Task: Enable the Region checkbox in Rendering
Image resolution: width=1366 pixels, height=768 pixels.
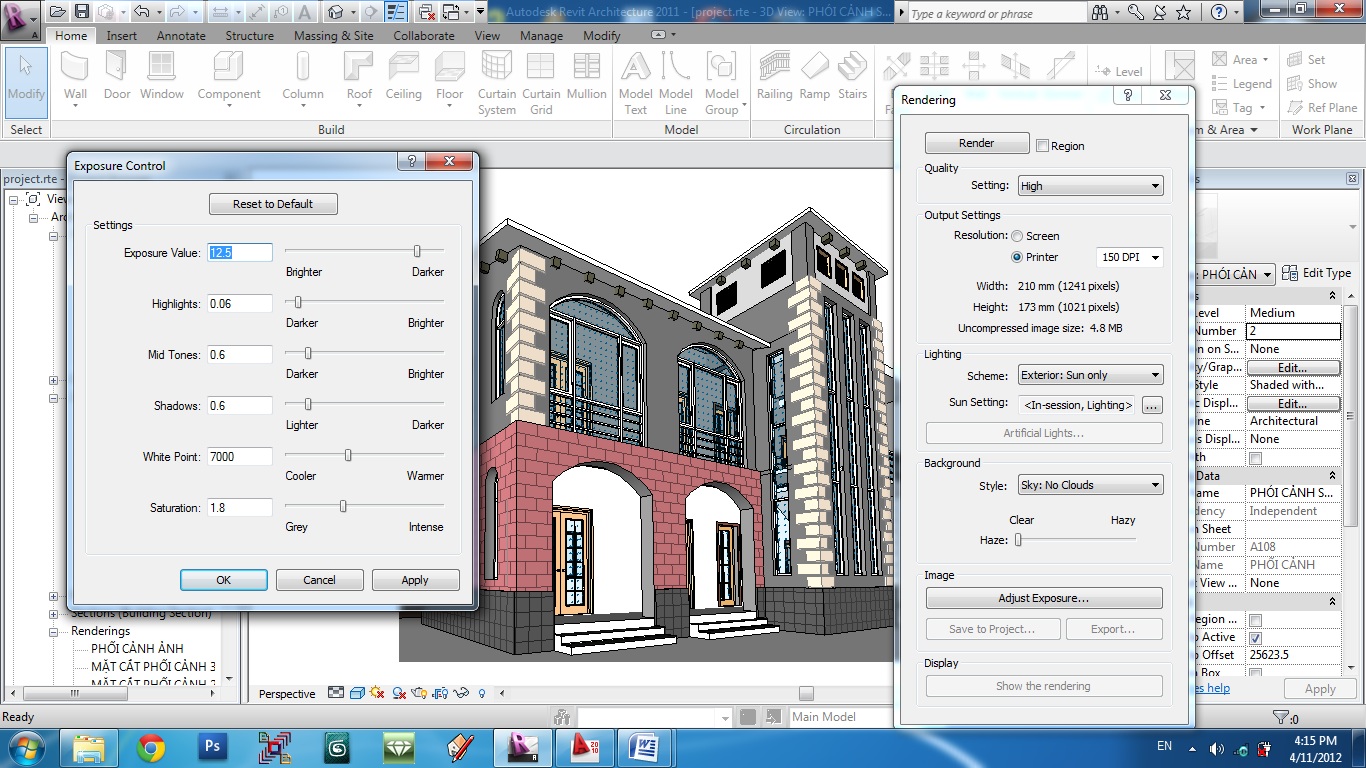Action: coord(1043,146)
